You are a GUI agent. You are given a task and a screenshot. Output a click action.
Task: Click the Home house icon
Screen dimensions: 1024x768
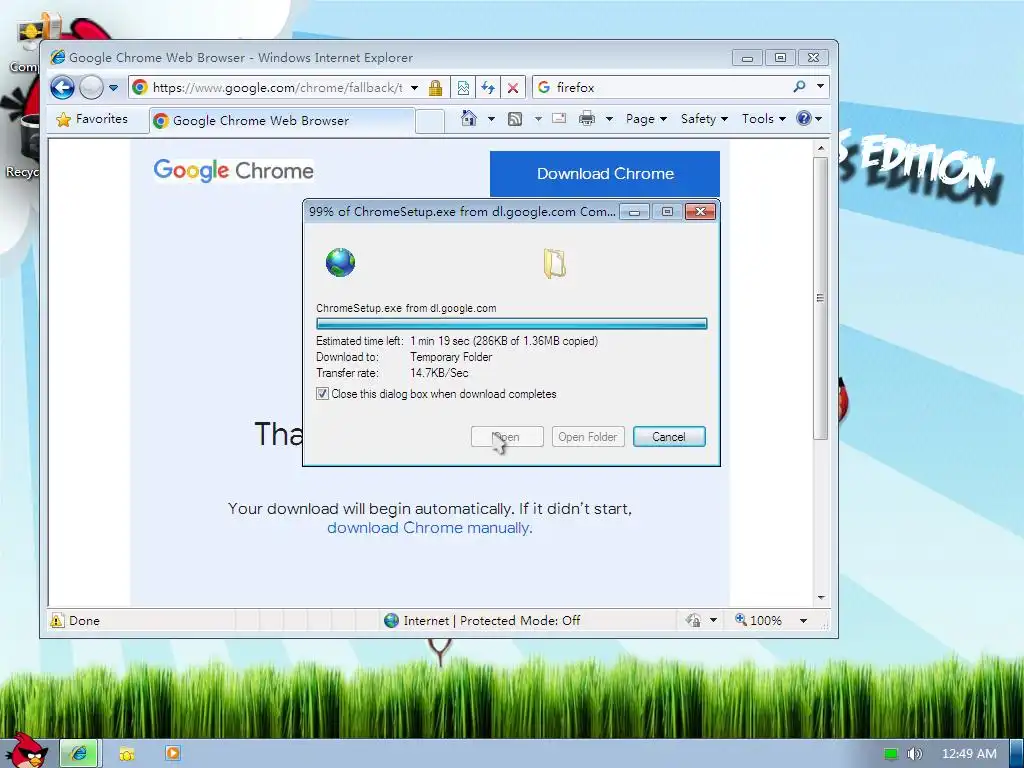click(x=469, y=118)
